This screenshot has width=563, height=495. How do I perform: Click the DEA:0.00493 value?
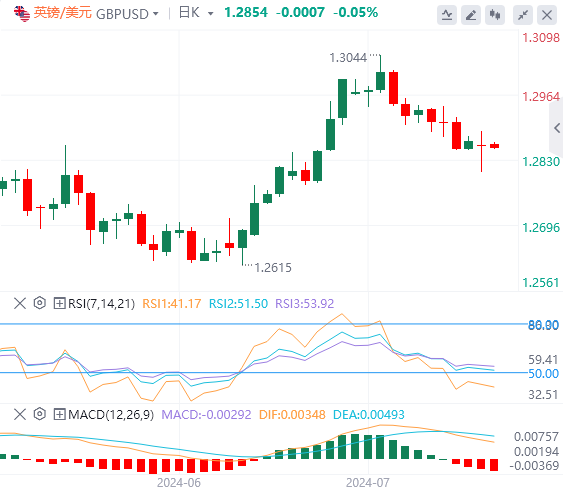(x=369, y=415)
